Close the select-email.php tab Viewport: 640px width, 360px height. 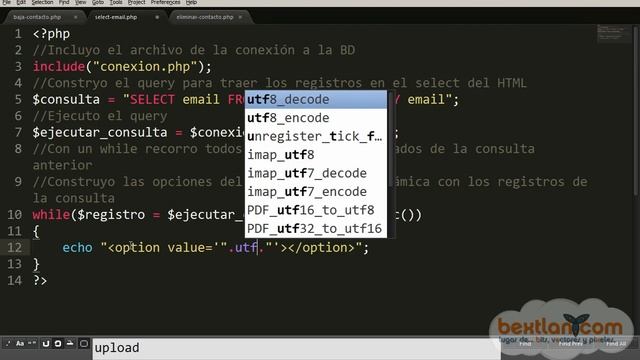click(157, 17)
